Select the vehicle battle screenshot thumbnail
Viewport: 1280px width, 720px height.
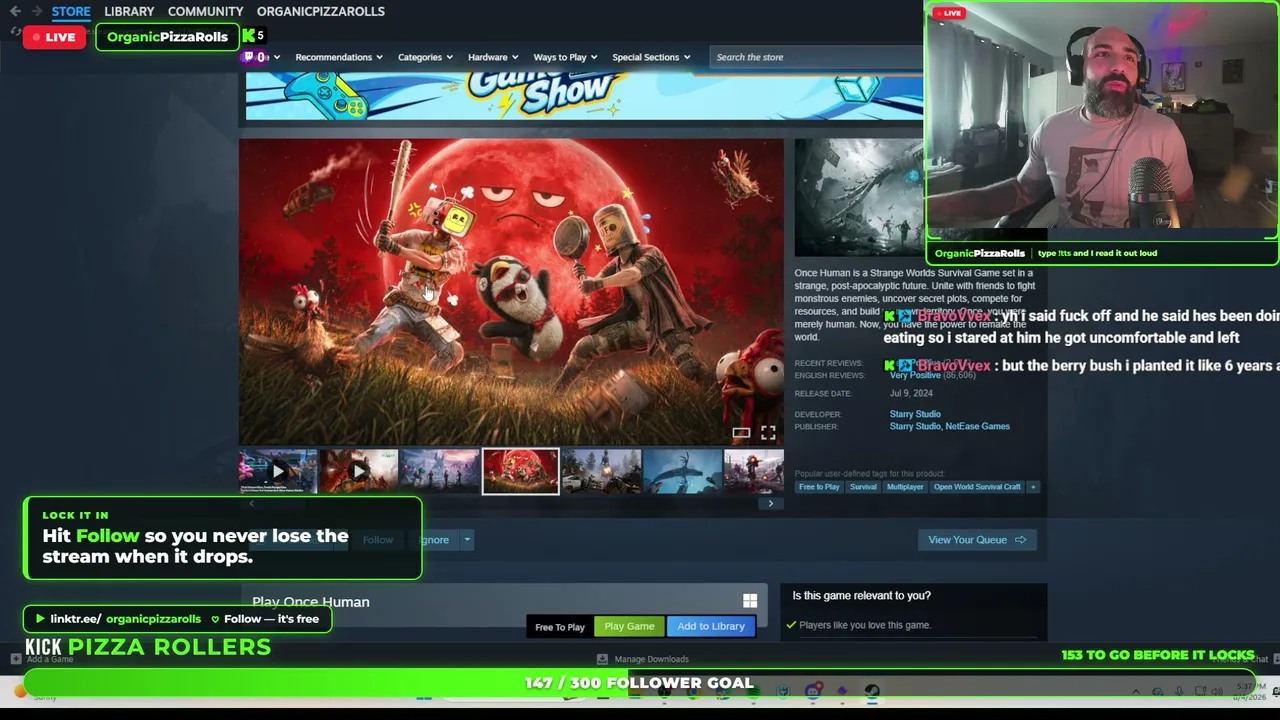601,471
